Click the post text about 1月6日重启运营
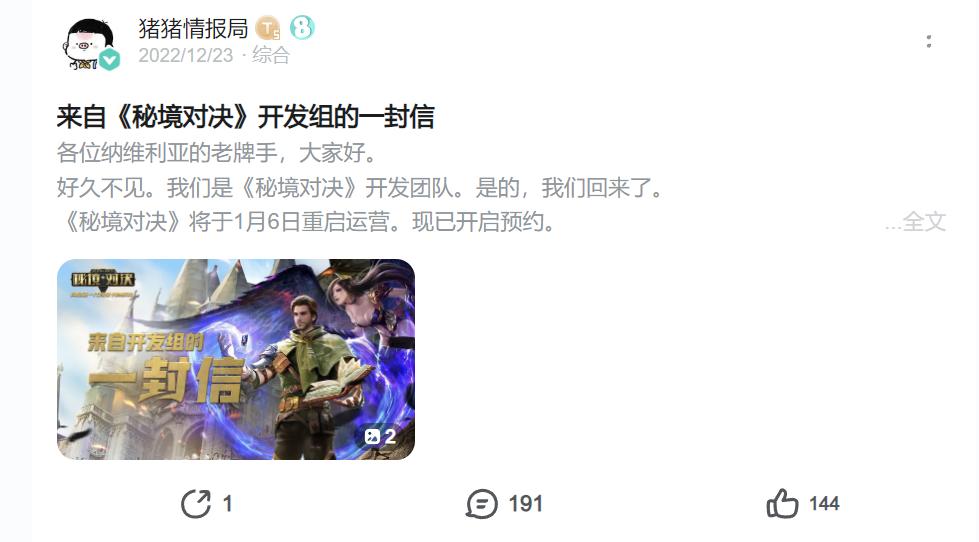Image resolution: width=979 pixels, height=542 pixels. coord(307,222)
